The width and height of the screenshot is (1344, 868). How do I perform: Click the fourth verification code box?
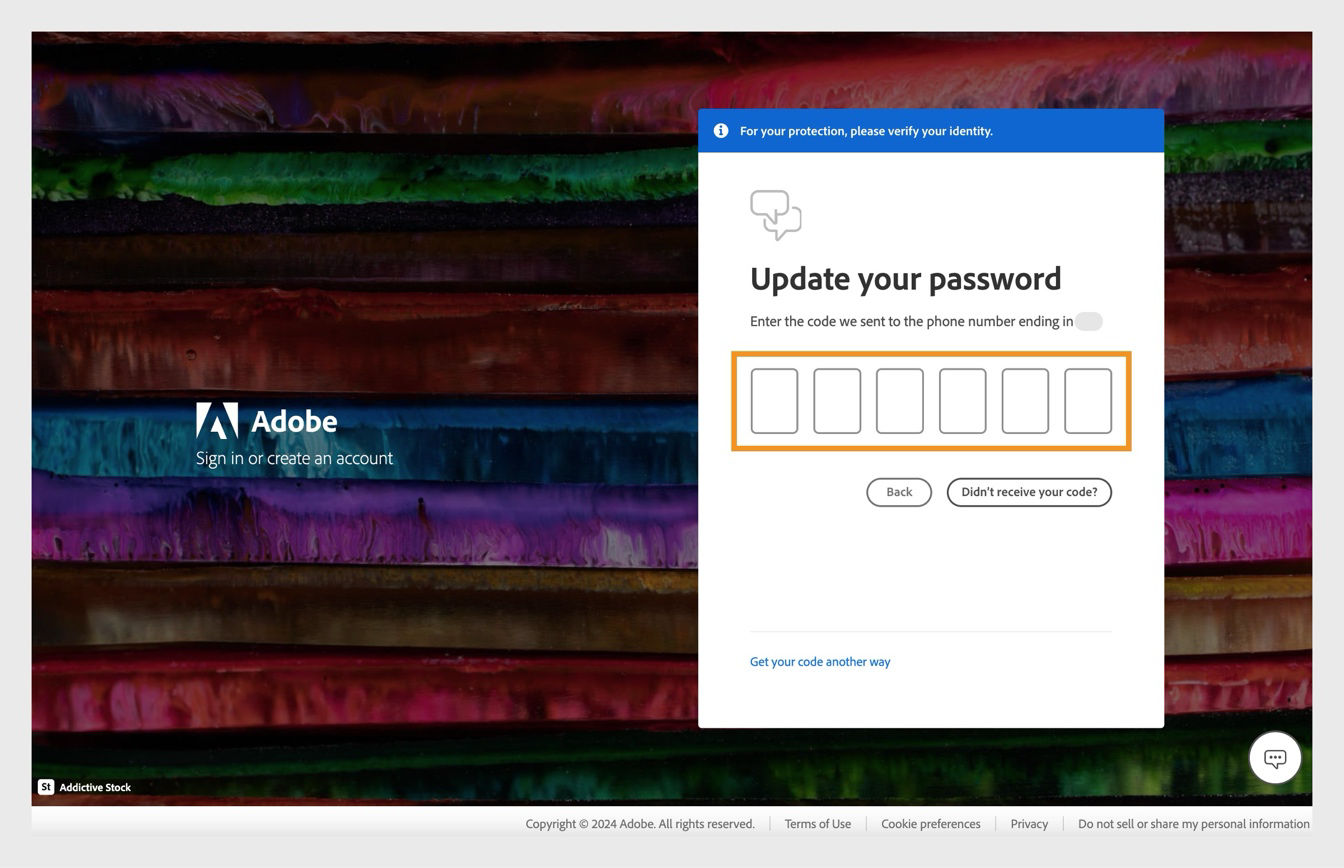coord(963,400)
